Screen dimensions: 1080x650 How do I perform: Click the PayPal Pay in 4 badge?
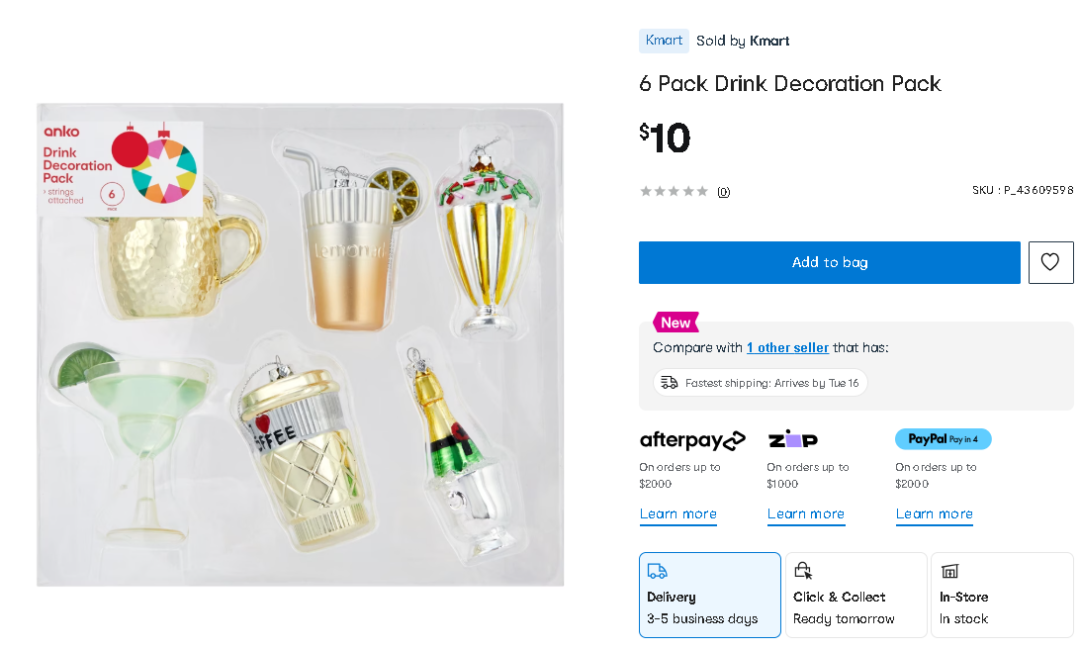pos(943,439)
